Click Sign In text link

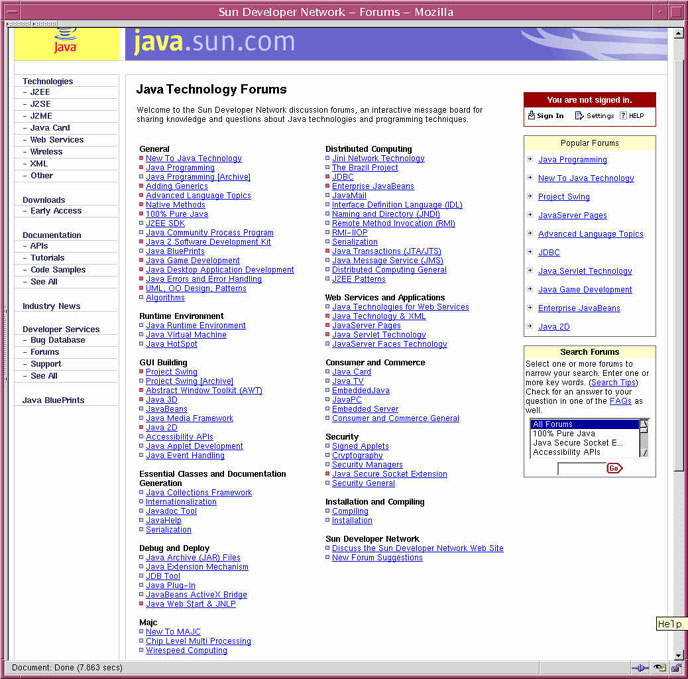click(x=550, y=115)
